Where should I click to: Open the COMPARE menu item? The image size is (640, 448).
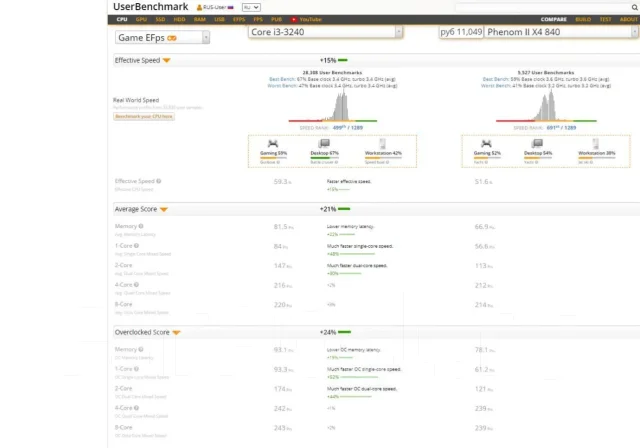pyautogui.click(x=553, y=19)
